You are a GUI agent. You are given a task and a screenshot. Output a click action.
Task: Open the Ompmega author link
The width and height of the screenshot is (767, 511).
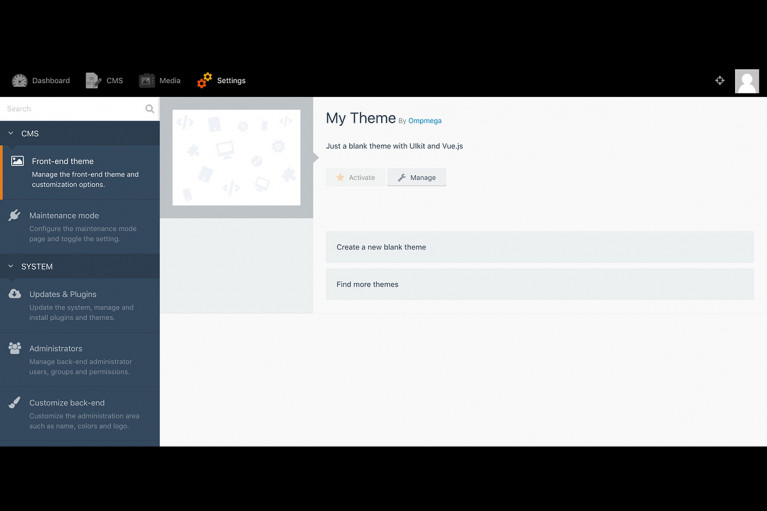(425, 121)
